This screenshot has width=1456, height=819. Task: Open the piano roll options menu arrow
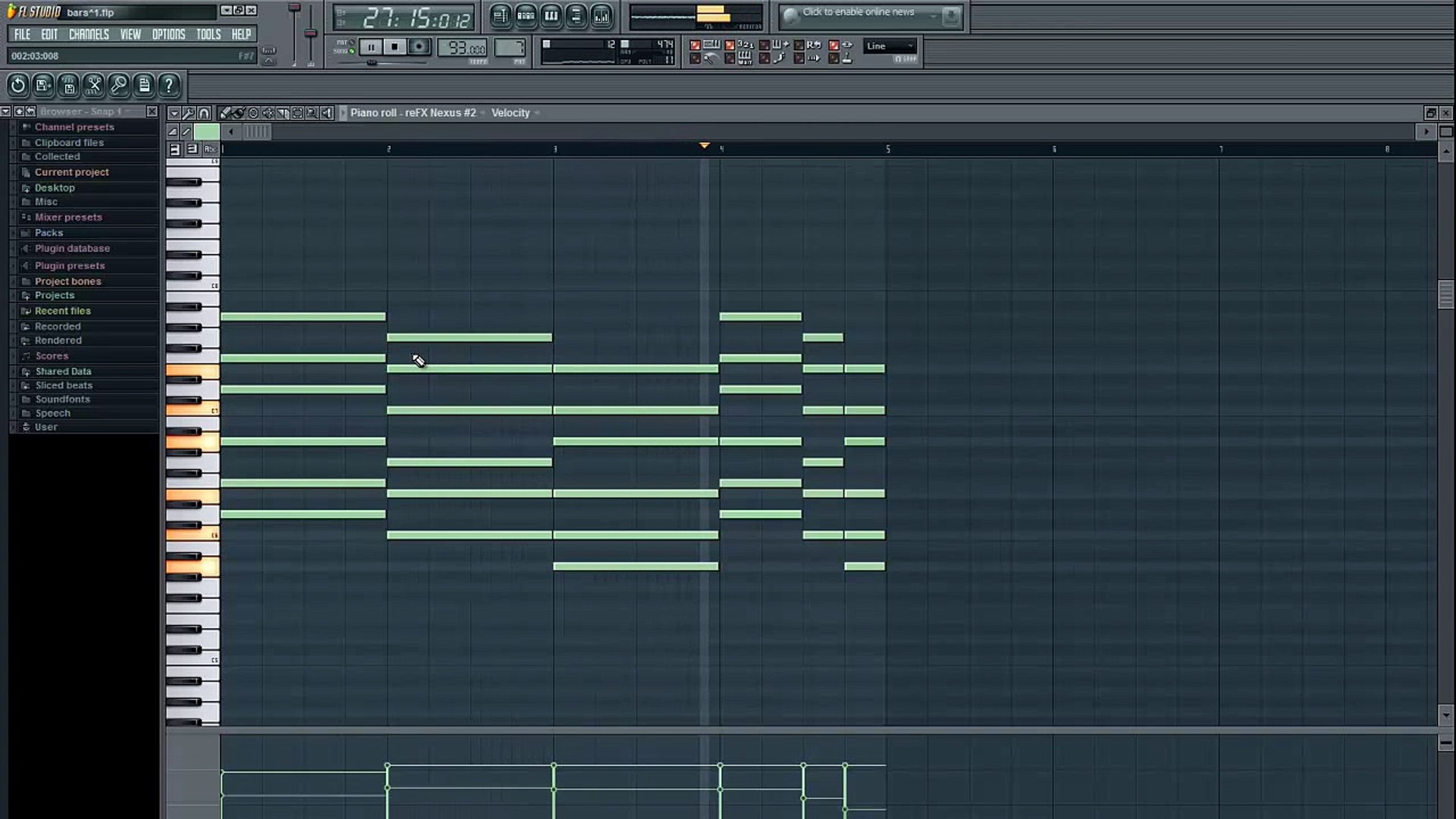tap(174, 113)
